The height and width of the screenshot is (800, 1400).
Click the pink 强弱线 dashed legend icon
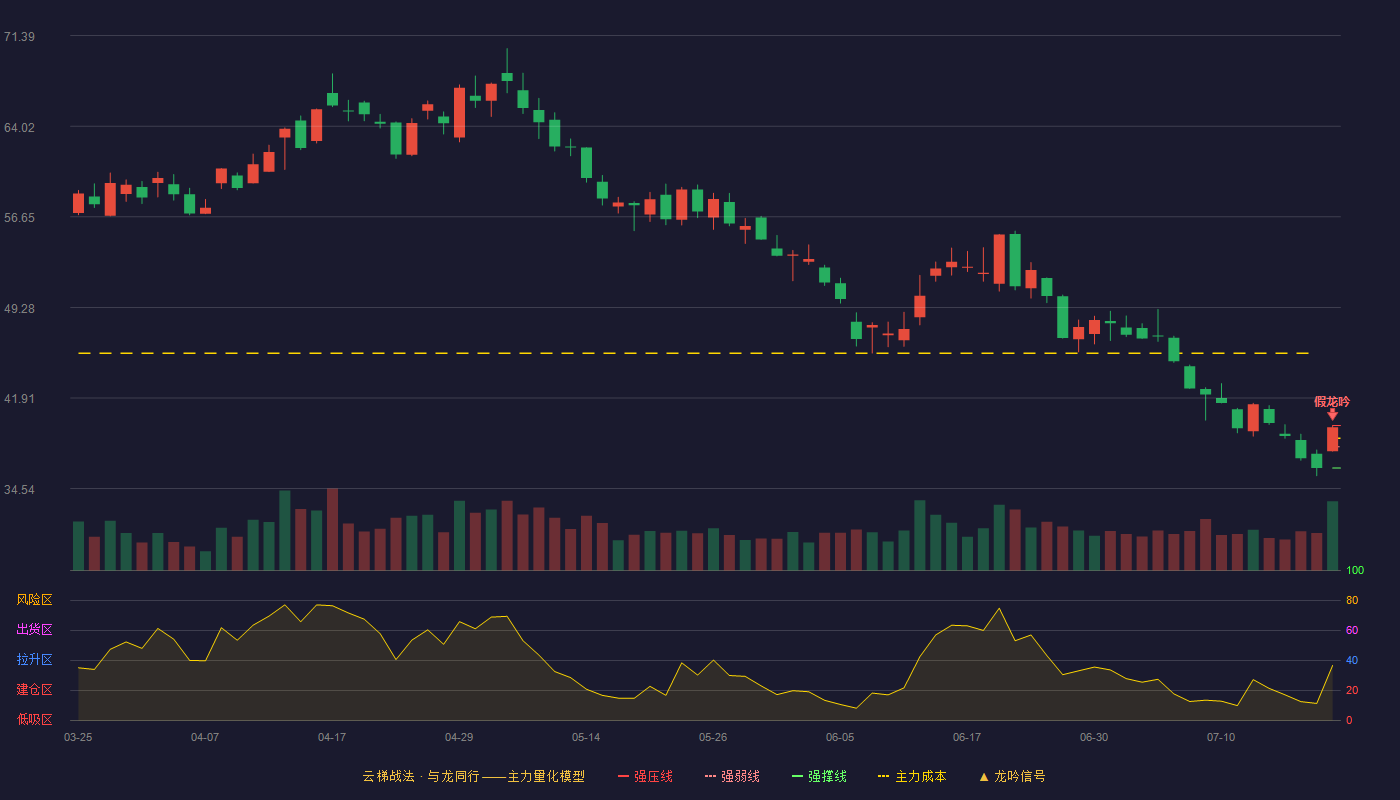click(x=711, y=776)
